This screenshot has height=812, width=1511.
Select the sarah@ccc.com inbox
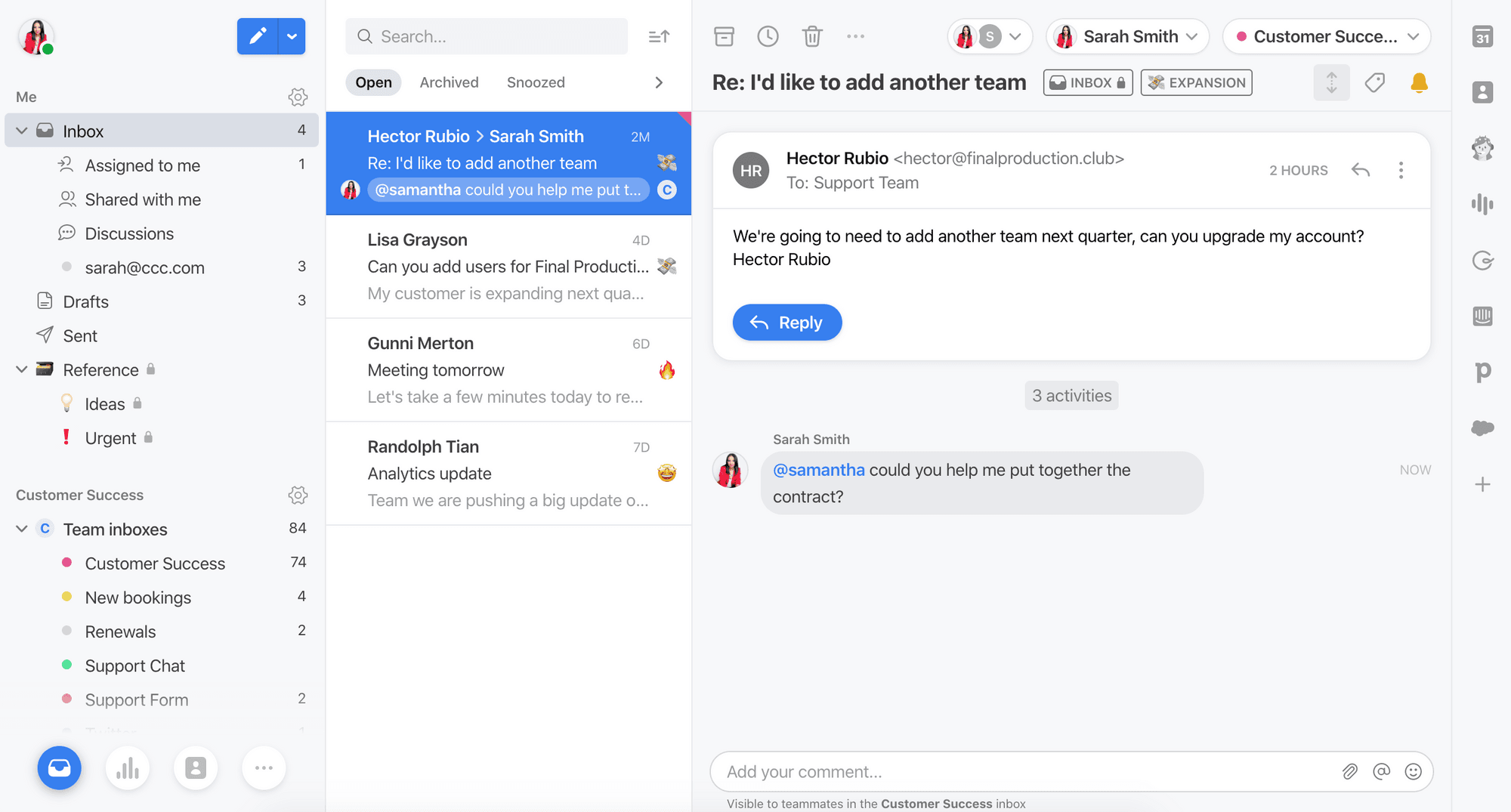(162, 267)
